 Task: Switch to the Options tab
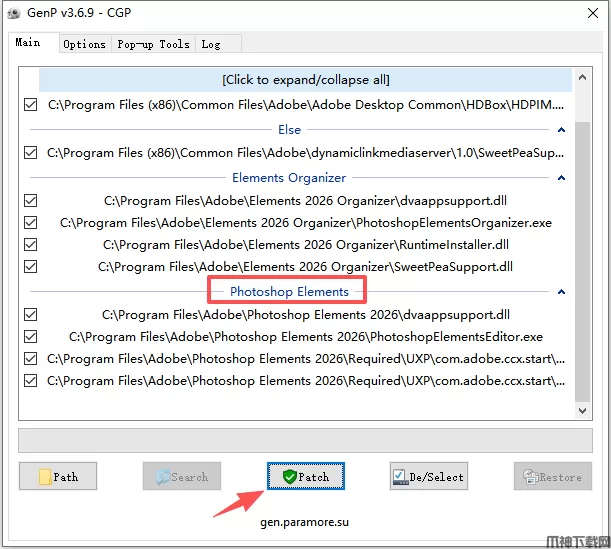coord(85,44)
